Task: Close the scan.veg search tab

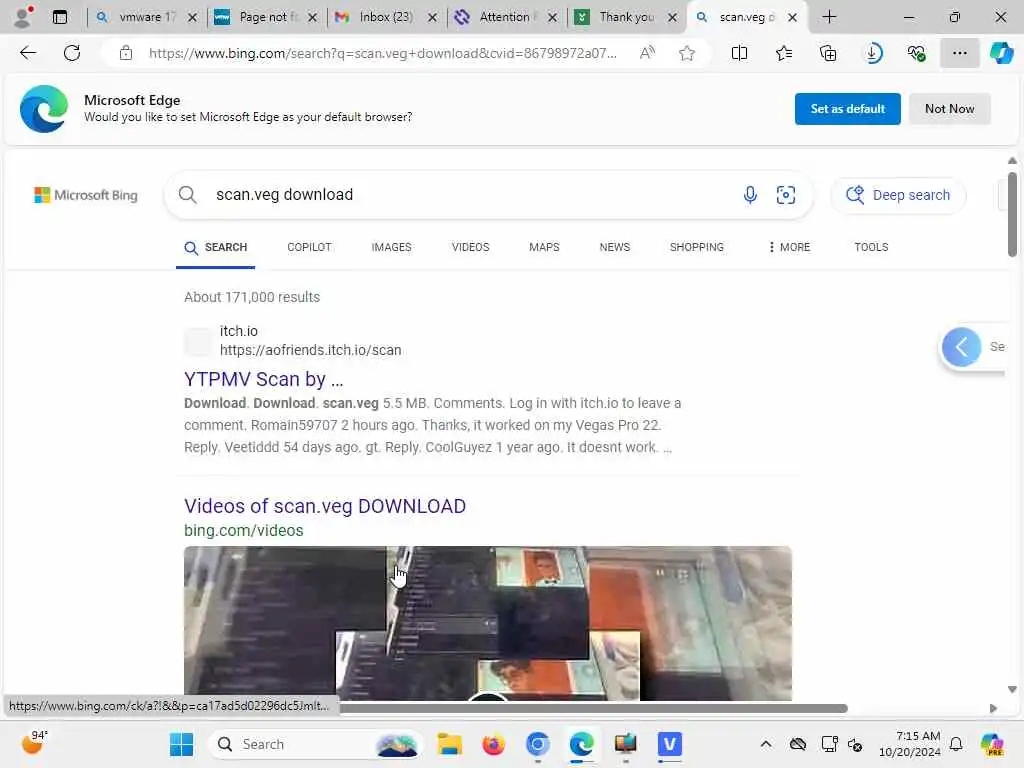Action: click(792, 18)
